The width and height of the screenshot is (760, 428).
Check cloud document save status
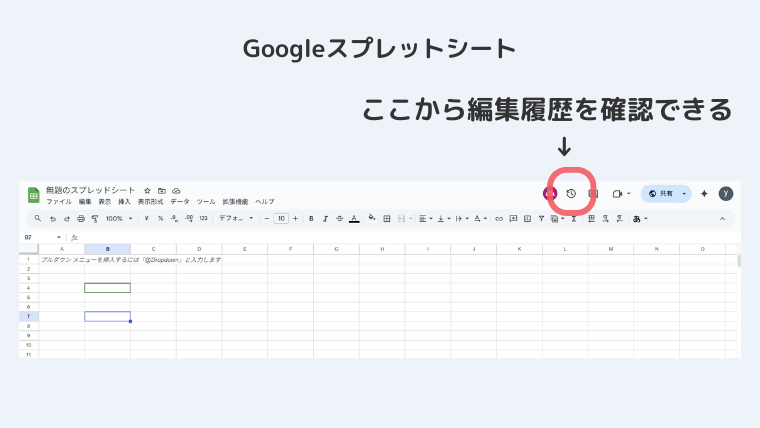pyautogui.click(x=176, y=190)
